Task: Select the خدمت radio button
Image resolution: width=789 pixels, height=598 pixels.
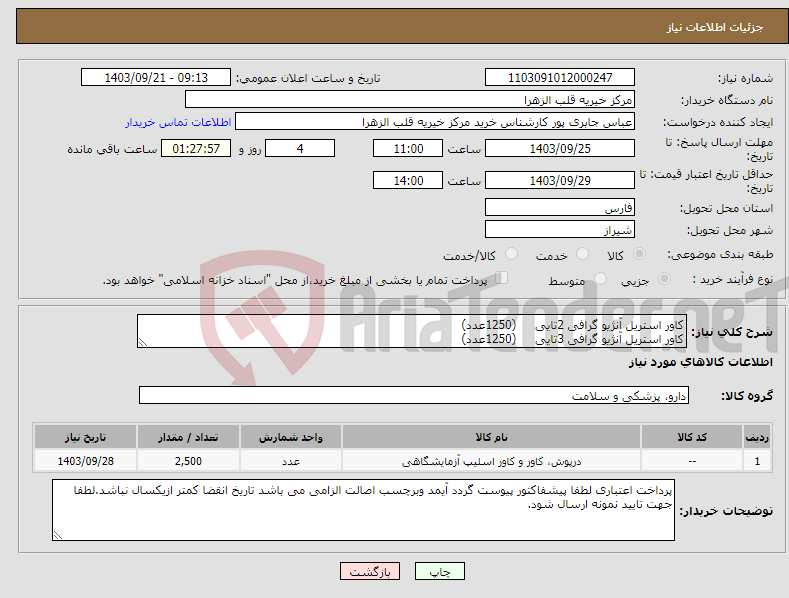Action: coord(582,254)
